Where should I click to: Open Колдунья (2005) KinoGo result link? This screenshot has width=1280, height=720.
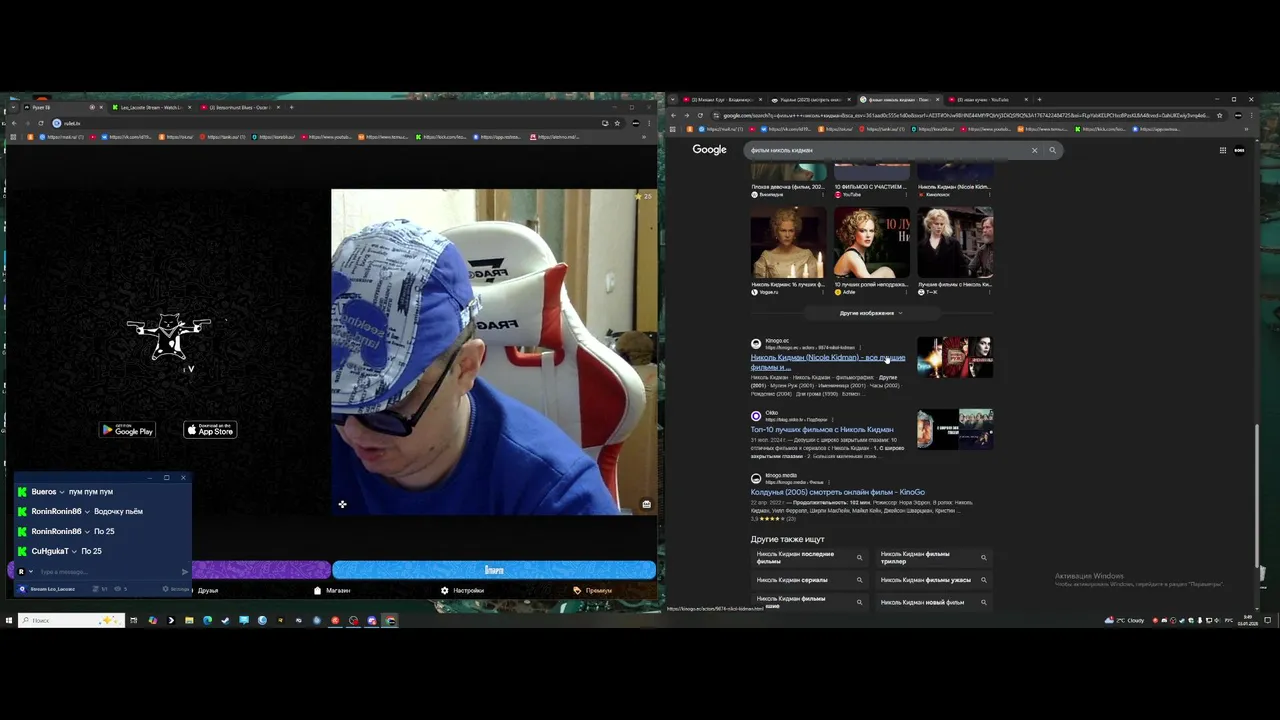point(838,492)
